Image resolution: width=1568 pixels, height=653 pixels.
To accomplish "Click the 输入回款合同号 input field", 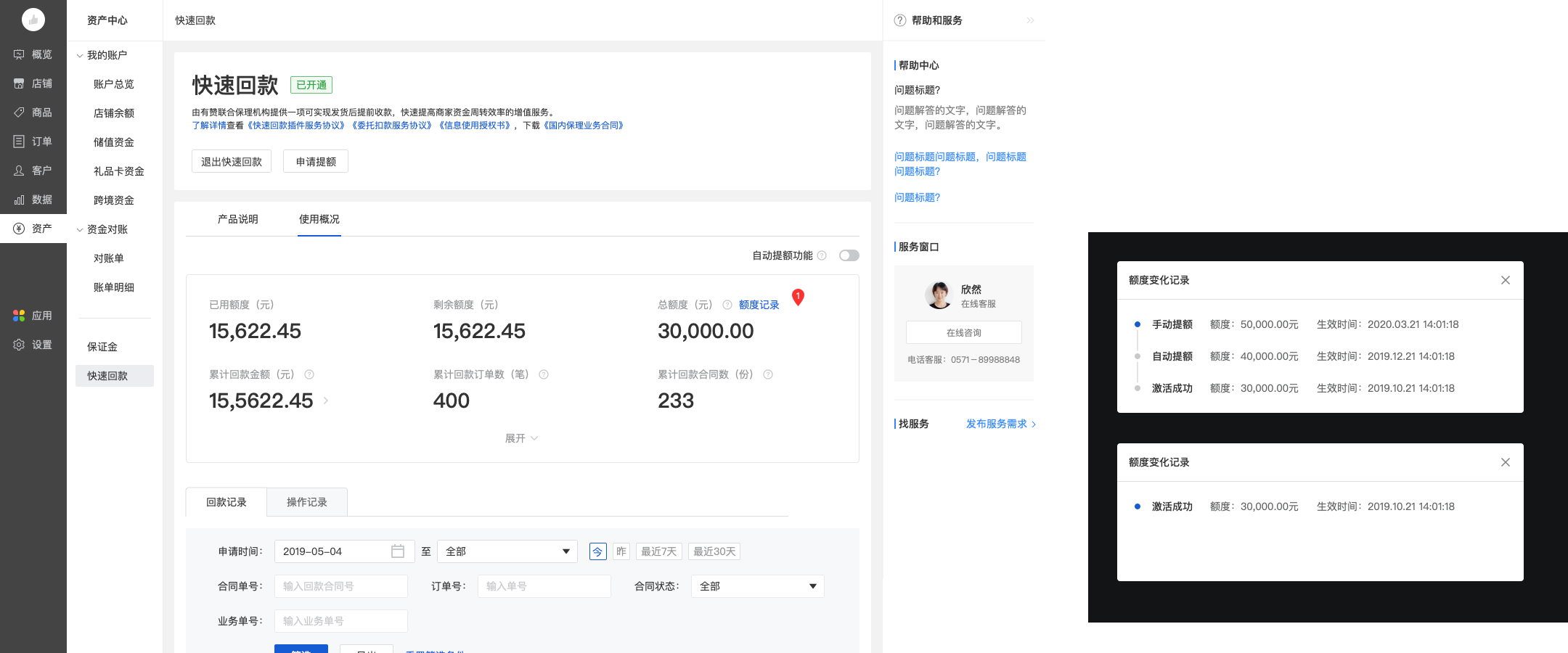I will click(x=340, y=586).
